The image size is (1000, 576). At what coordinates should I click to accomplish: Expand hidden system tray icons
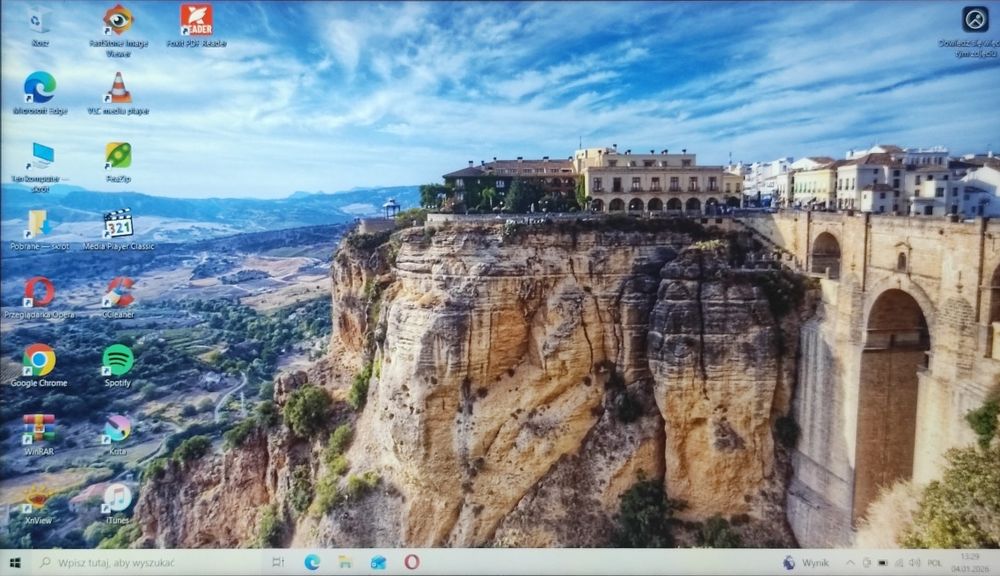tap(850, 563)
